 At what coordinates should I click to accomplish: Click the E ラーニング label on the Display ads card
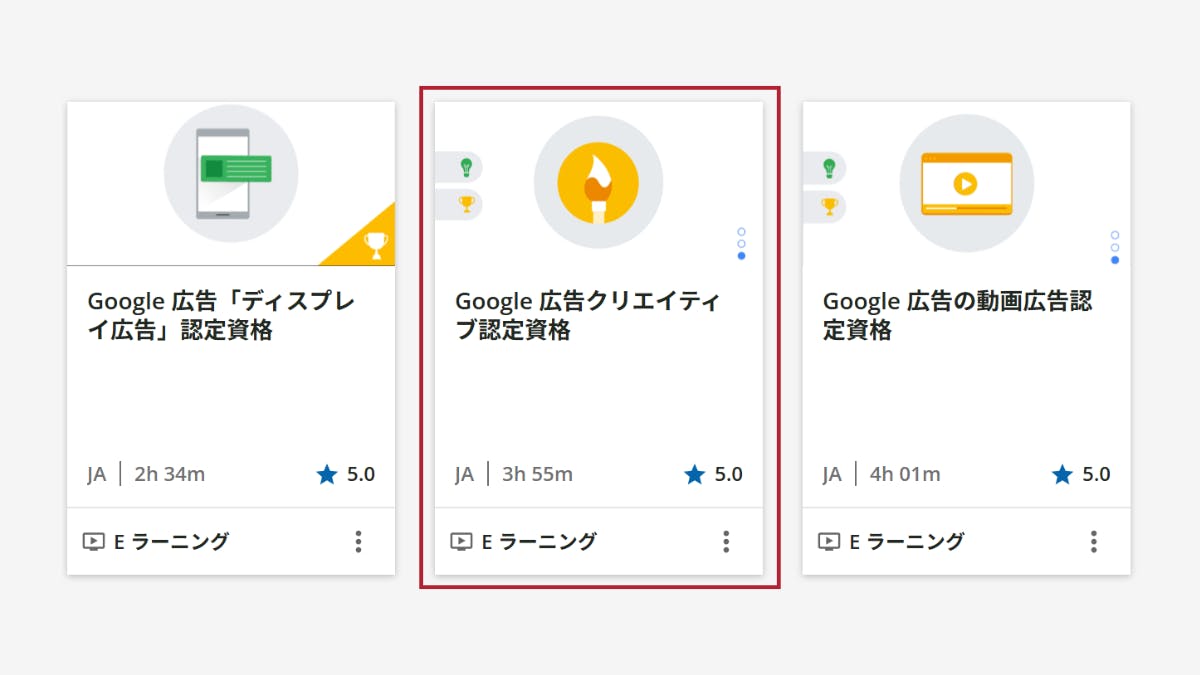(170, 542)
